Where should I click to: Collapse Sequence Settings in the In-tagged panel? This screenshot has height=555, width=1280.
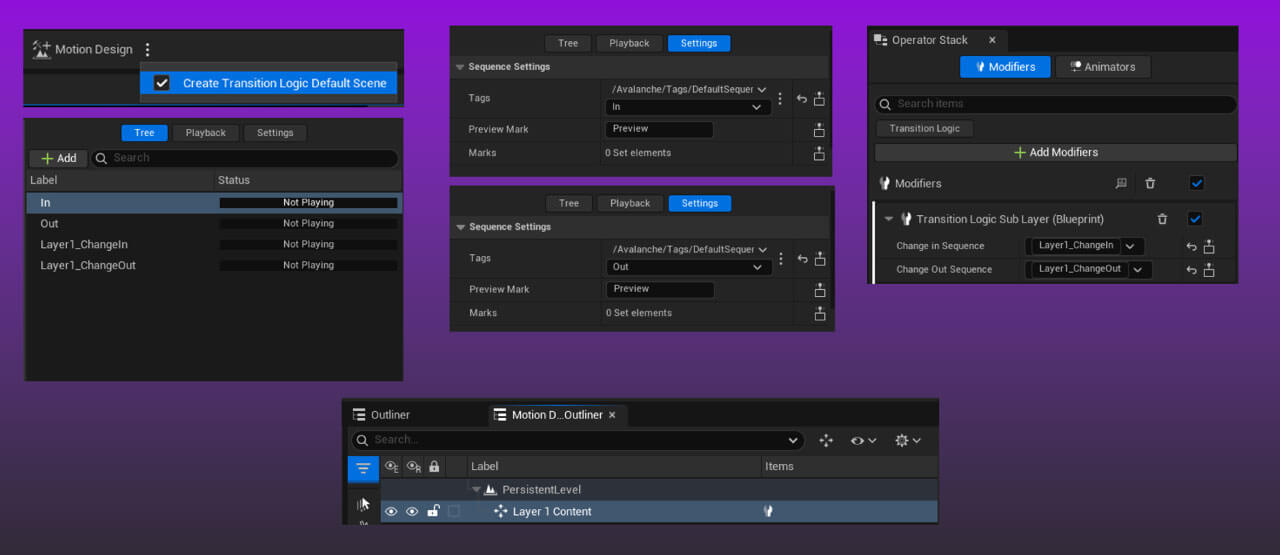pyautogui.click(x=460, y=67)
